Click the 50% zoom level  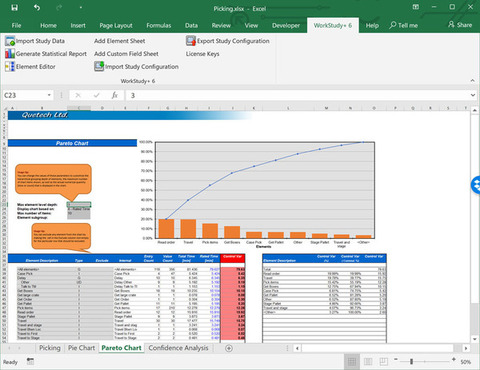point(466,362)
